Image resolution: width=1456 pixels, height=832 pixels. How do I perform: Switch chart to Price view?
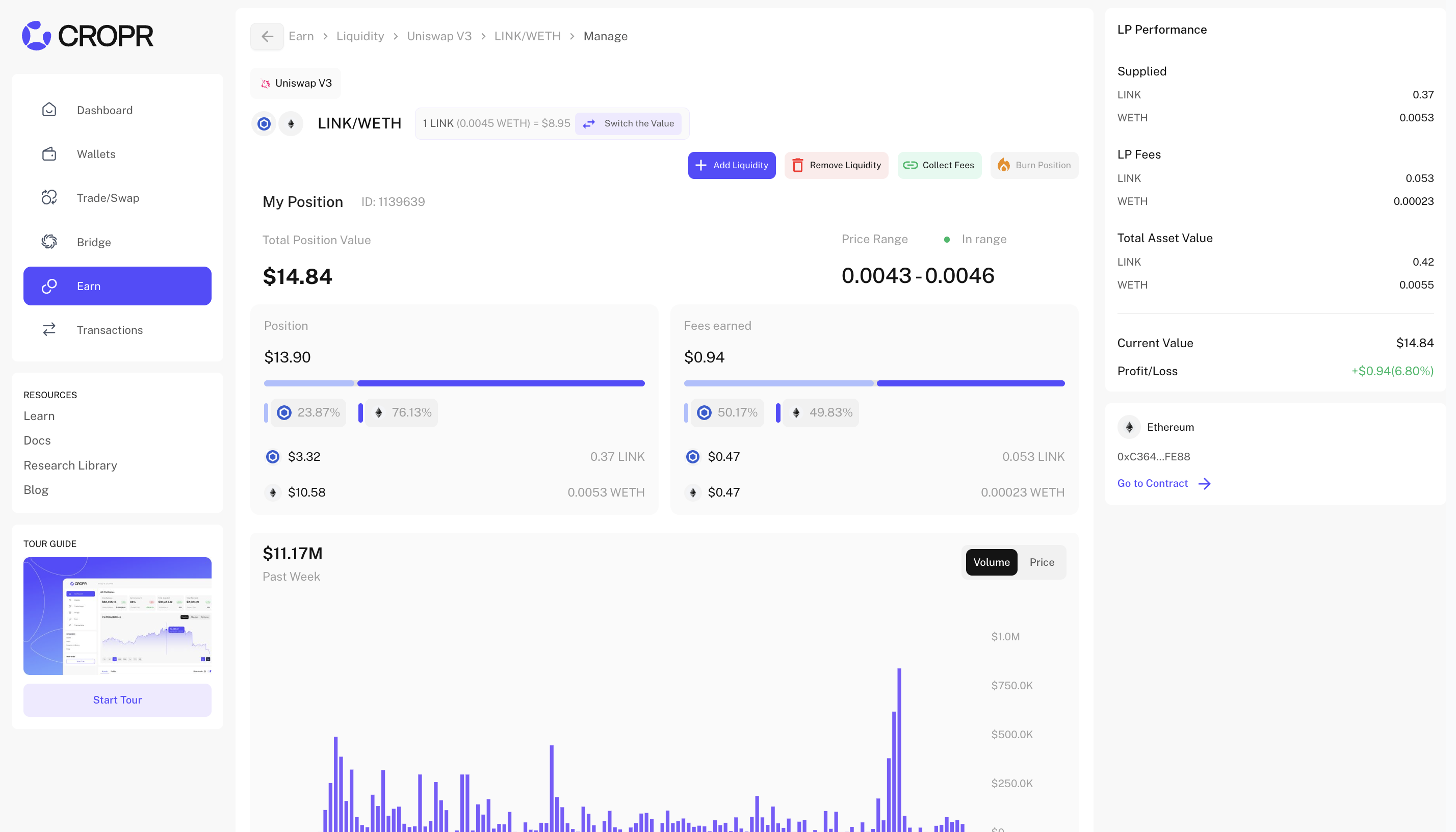pyautogui.click(x=1042, y=562)
